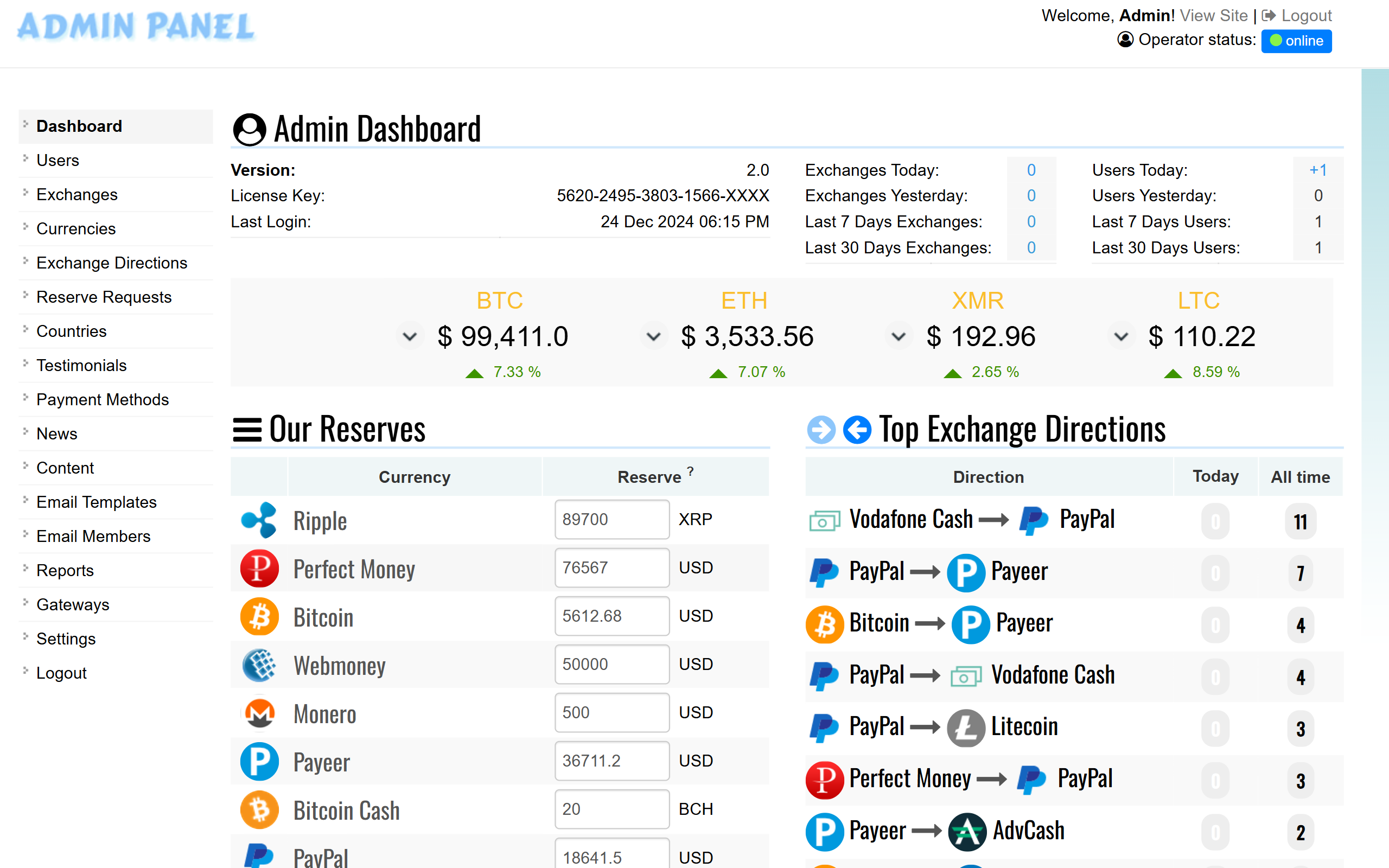Open the ETH ticker dropdown chevron
This screenshot has height=868, width=1389.
(653, 336)
